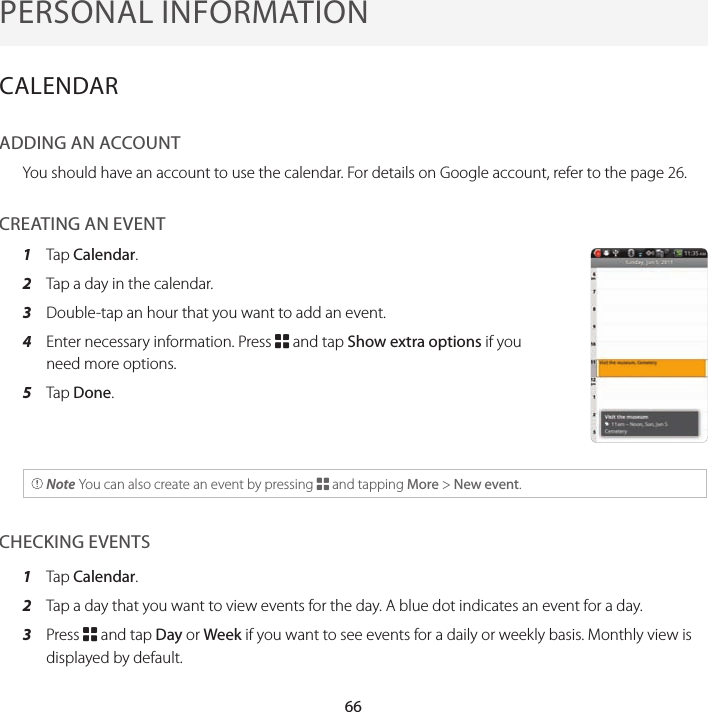The image size is (708, 712).
Task: Click the CREATING AN EVENT heading
Action: coord(83,224)
